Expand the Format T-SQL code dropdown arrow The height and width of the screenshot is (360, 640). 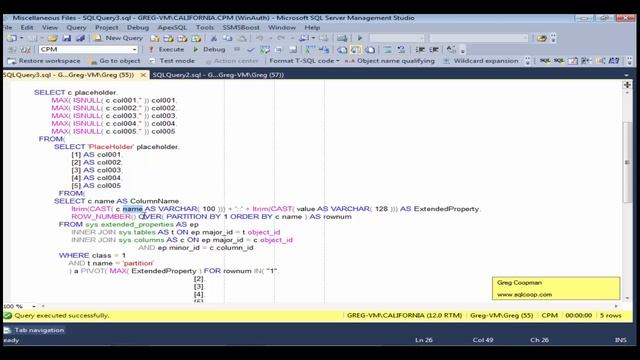coord(338,61)
